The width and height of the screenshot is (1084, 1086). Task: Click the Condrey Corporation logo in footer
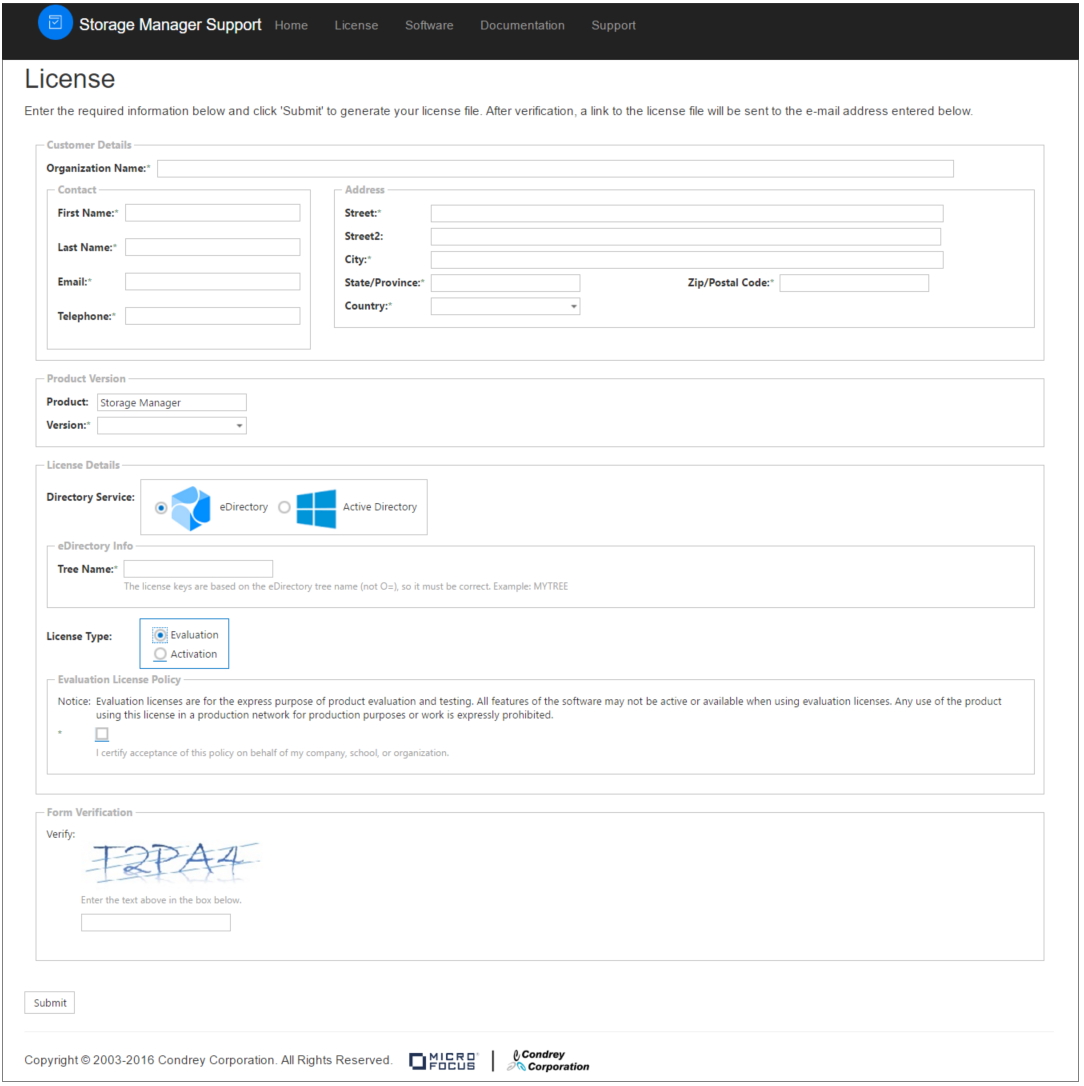(549, 1061)
